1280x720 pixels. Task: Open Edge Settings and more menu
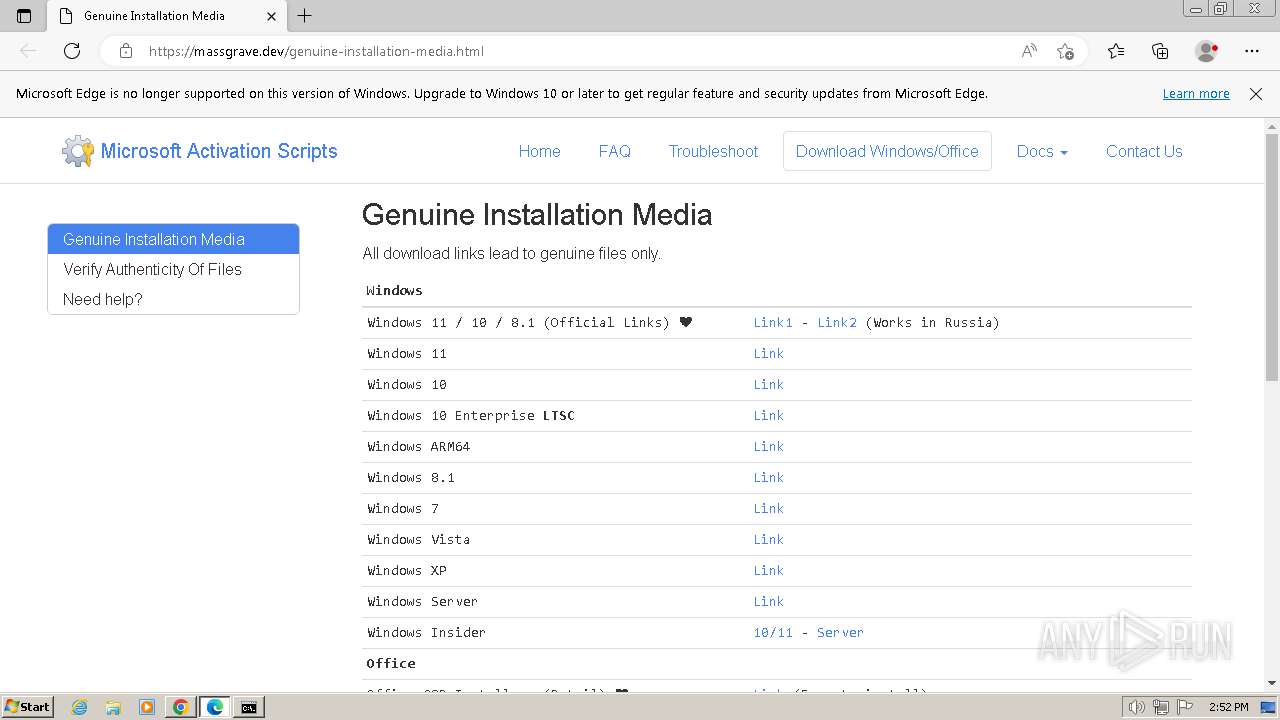pos(1252,51)
